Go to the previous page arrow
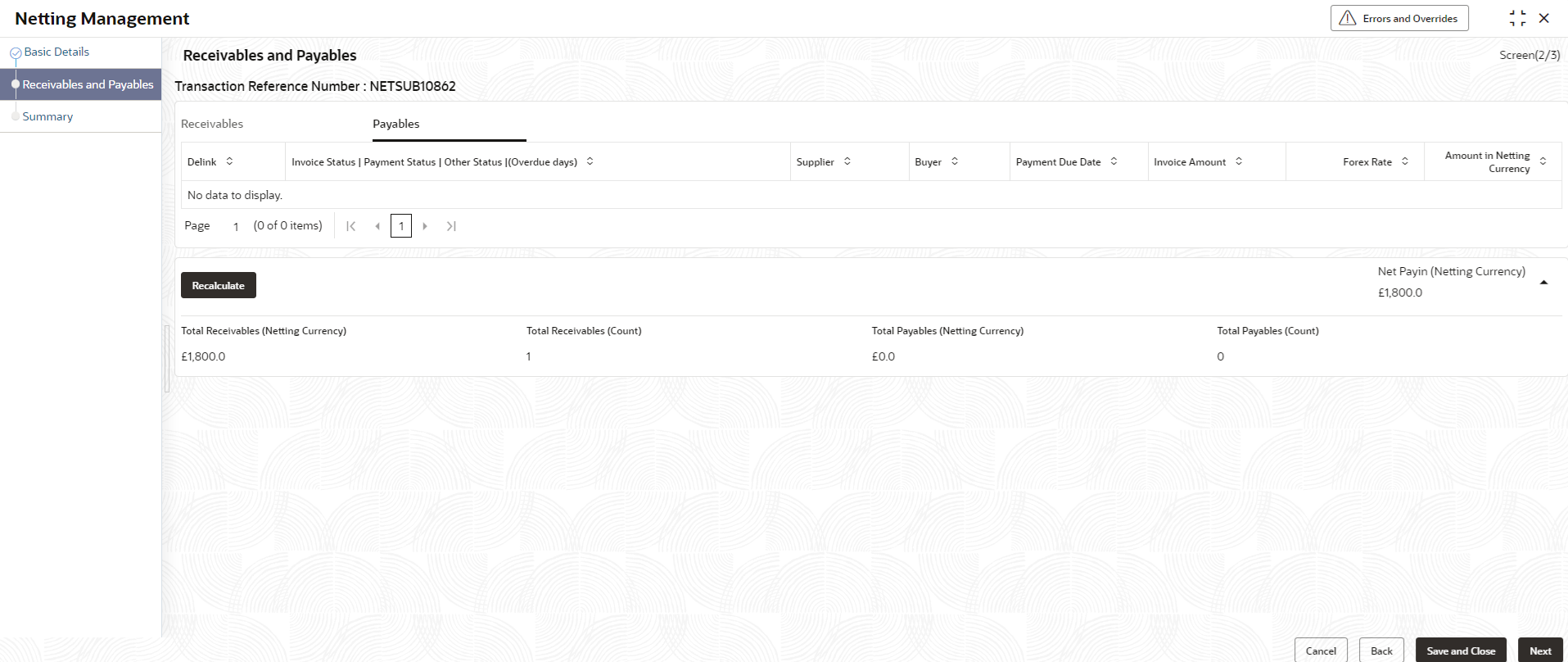The image size is (1568, 662). pyautogui.click(x=377, y=226)
